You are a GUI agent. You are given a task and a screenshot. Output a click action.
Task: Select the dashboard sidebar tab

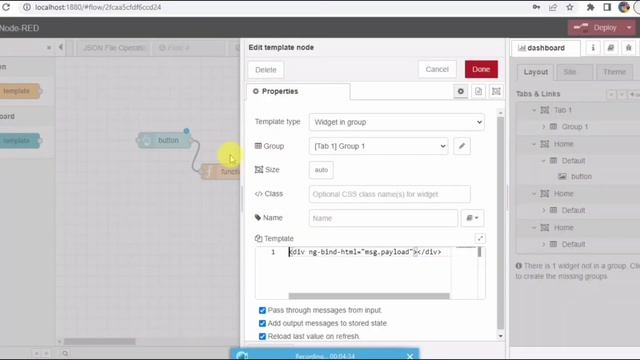tap(545, 48)
